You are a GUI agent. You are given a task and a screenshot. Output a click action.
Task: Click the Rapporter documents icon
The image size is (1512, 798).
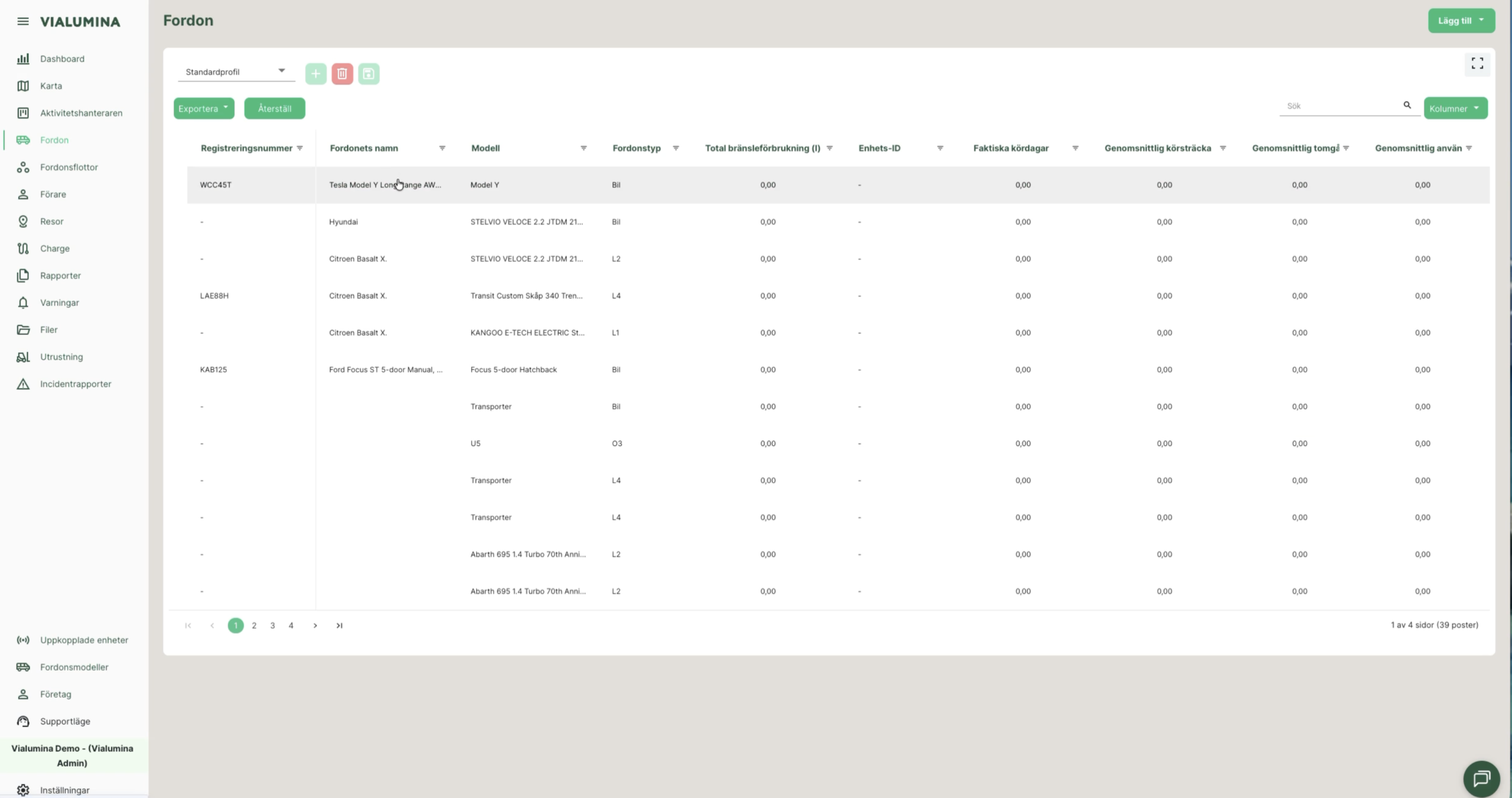click(x=23, y=276)
